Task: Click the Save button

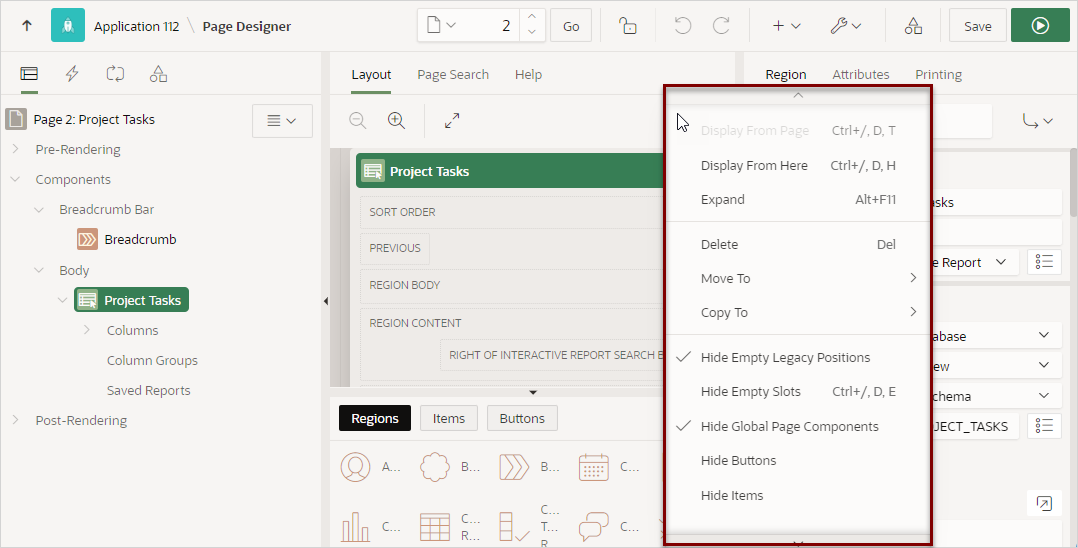Action: 978,26
